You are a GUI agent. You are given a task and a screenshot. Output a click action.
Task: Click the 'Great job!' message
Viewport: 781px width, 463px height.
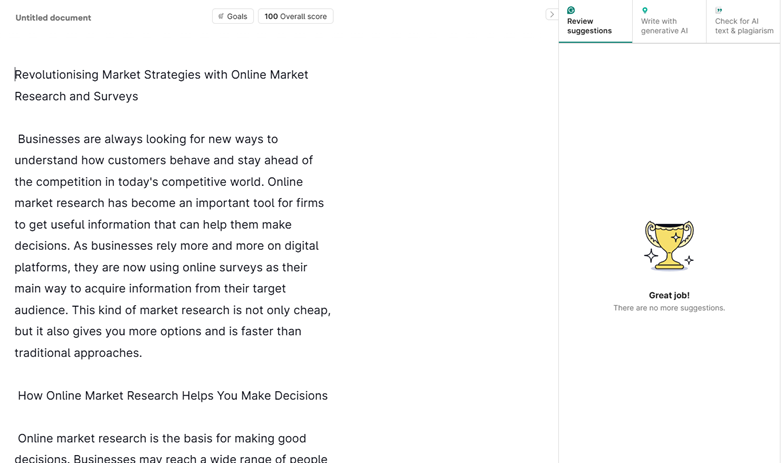pos(668,295)
